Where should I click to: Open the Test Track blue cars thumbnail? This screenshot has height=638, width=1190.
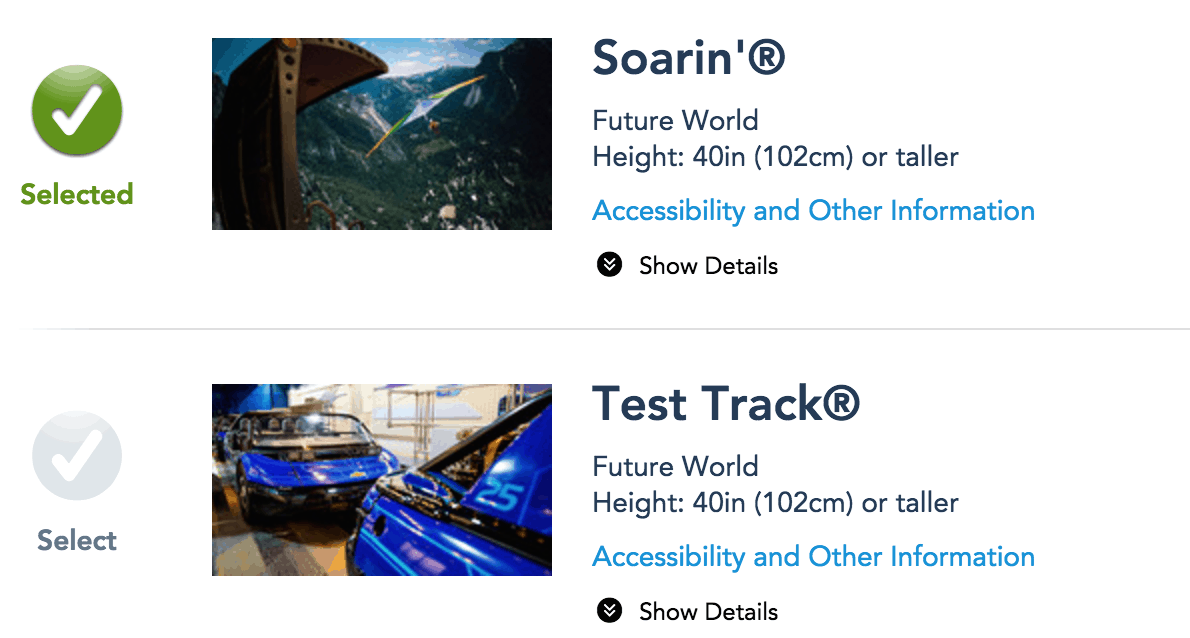(x=382, y=479)
